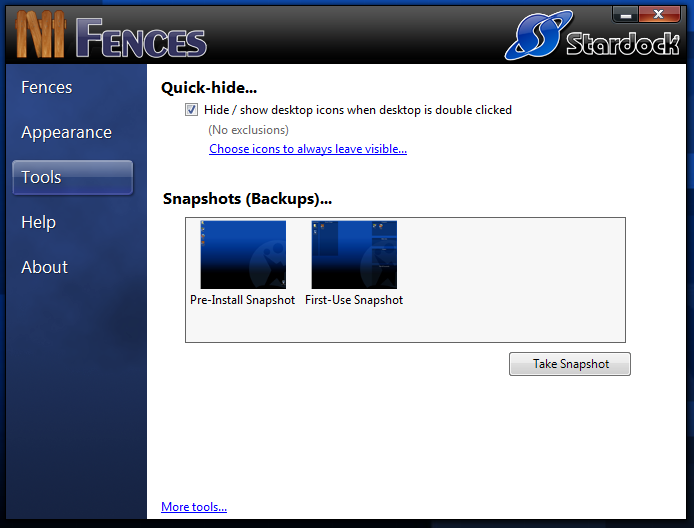Select the First-Use Snapshot thumbnail
Screen dimensions: 694x528
[x=354, y=254]
